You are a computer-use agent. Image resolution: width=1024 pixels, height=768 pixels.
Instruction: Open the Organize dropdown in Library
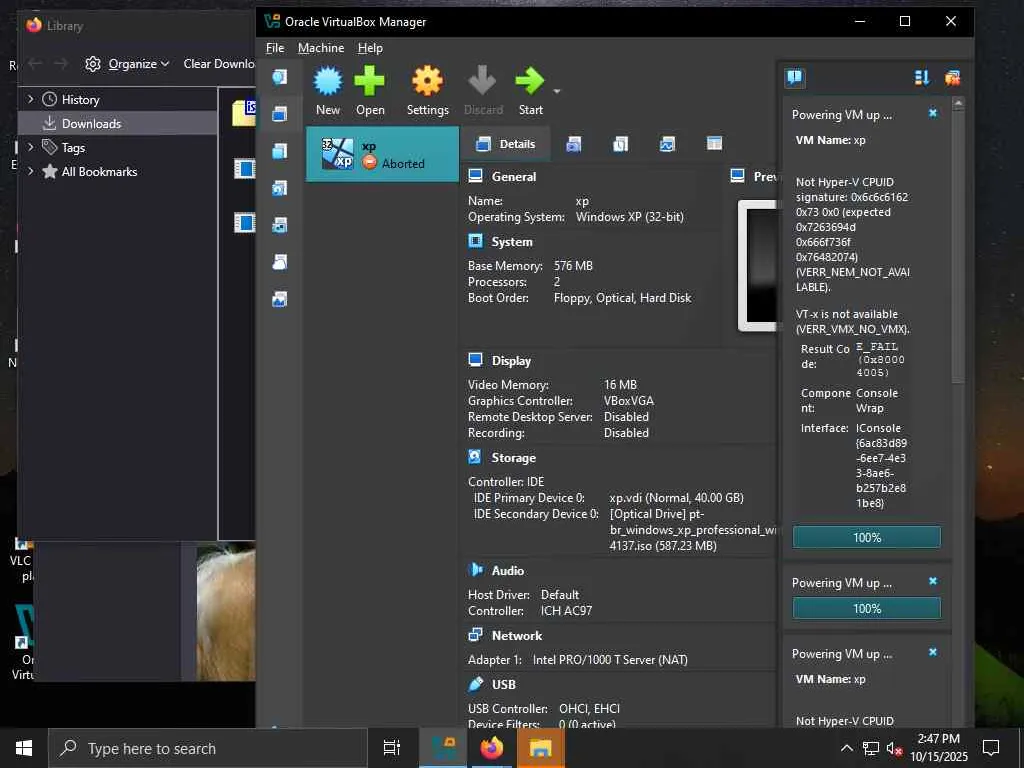(x=128, y=64)
